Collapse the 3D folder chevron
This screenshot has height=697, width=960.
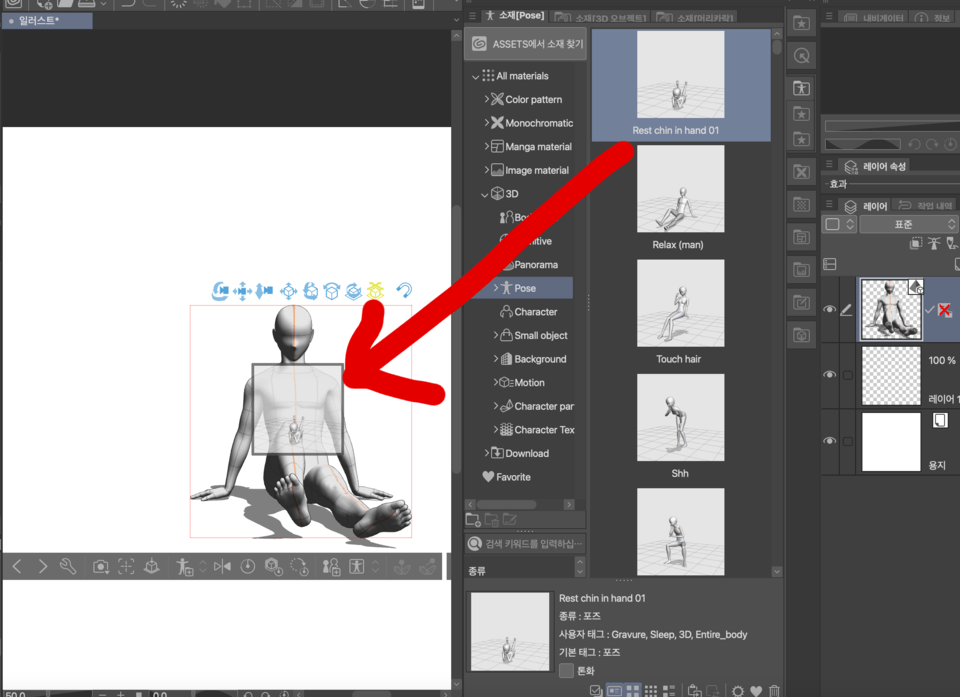485,195
